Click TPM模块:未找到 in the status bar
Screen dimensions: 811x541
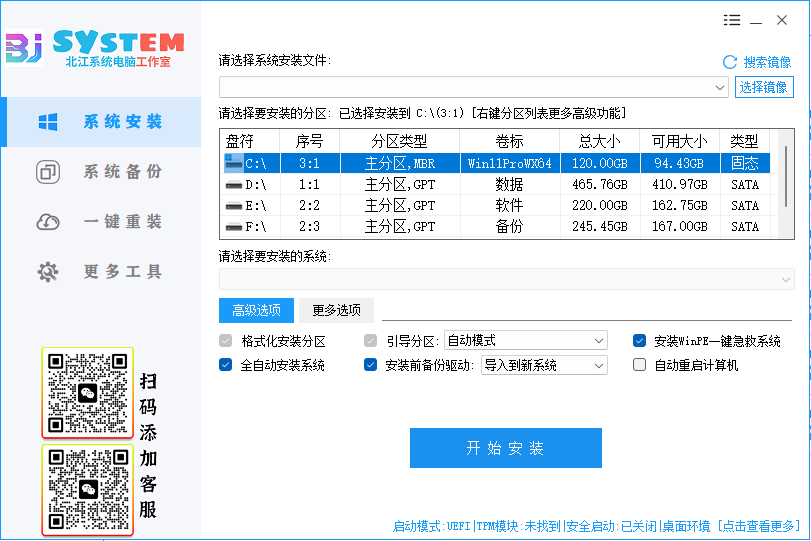(x=518, y=527)
